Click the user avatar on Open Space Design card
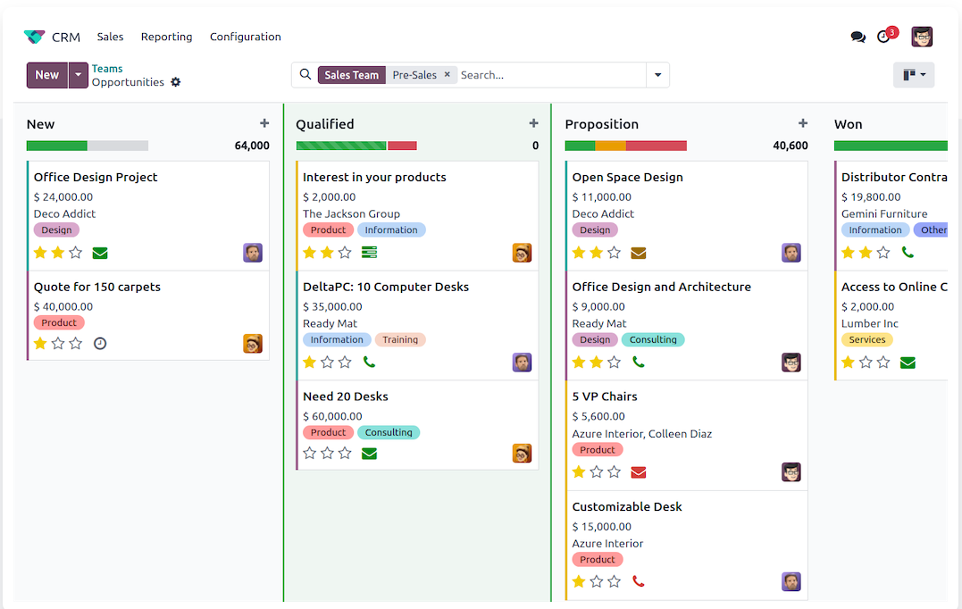The image size is (962, 609). tap(791, 253)
